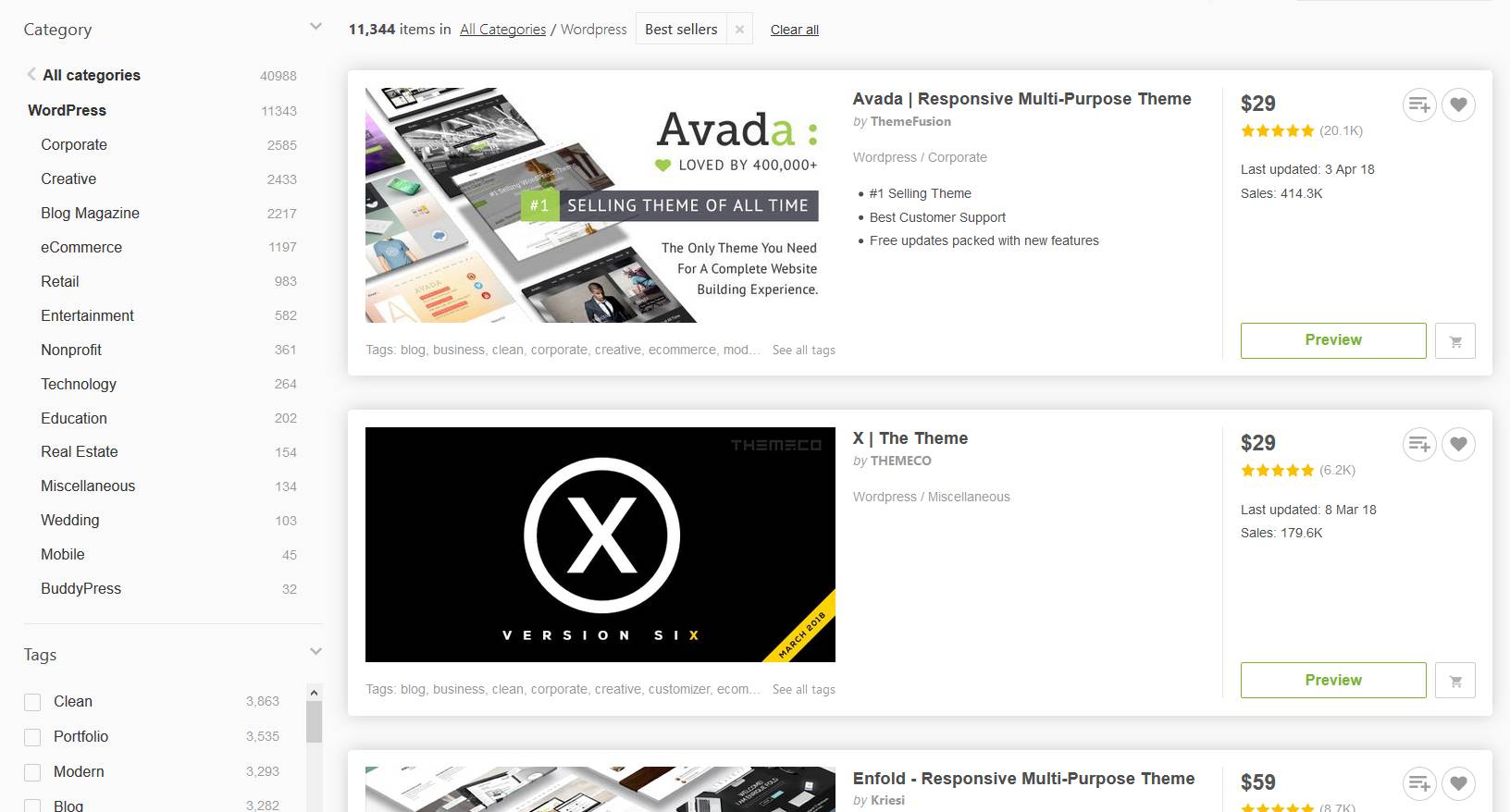The width and height of the screenshot is (1510, 812).
Task: Preview the Avada theme
Action: coord(1333,340)
